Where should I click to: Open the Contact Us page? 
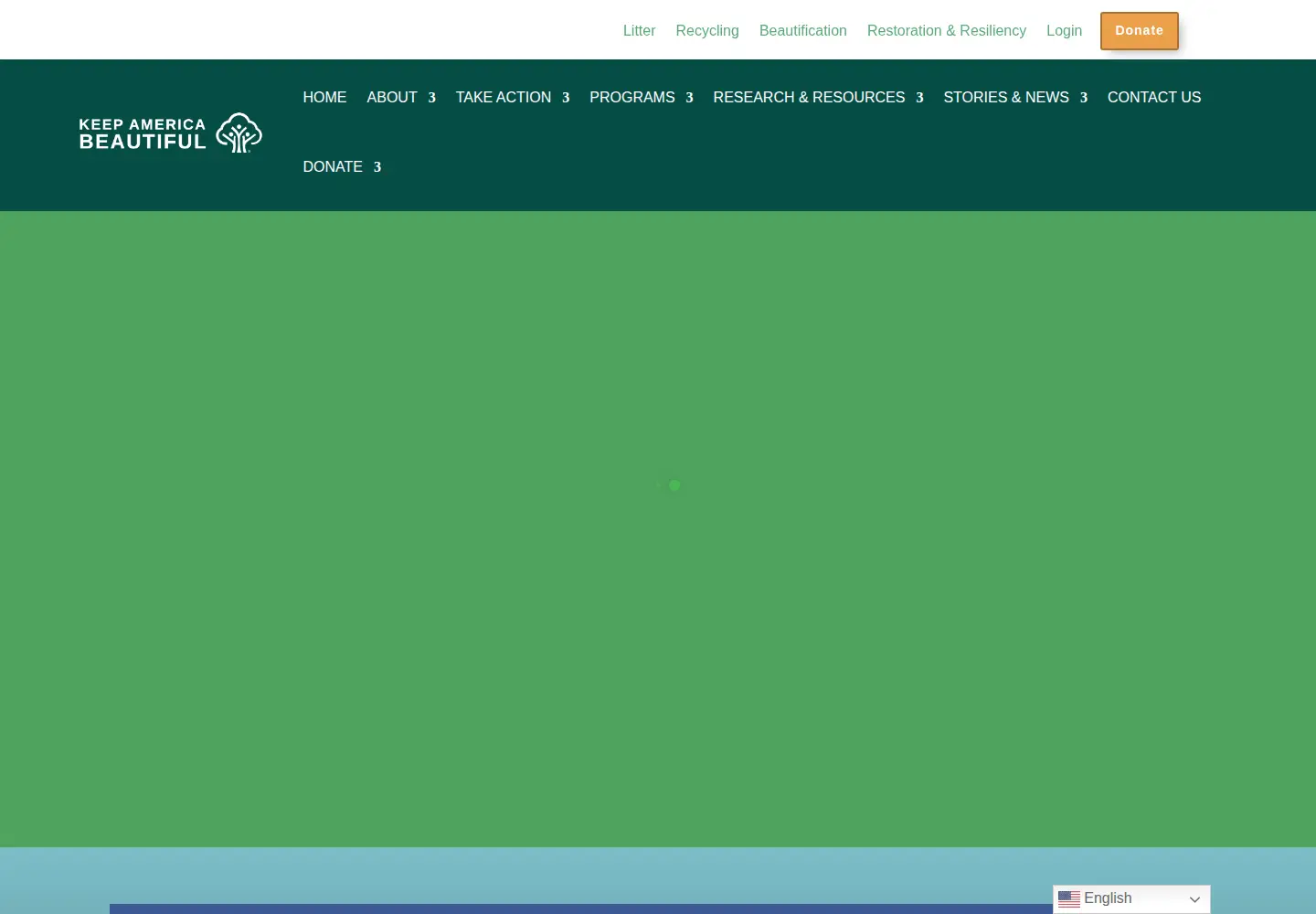pyautogui.click(x=1154, y=97)
